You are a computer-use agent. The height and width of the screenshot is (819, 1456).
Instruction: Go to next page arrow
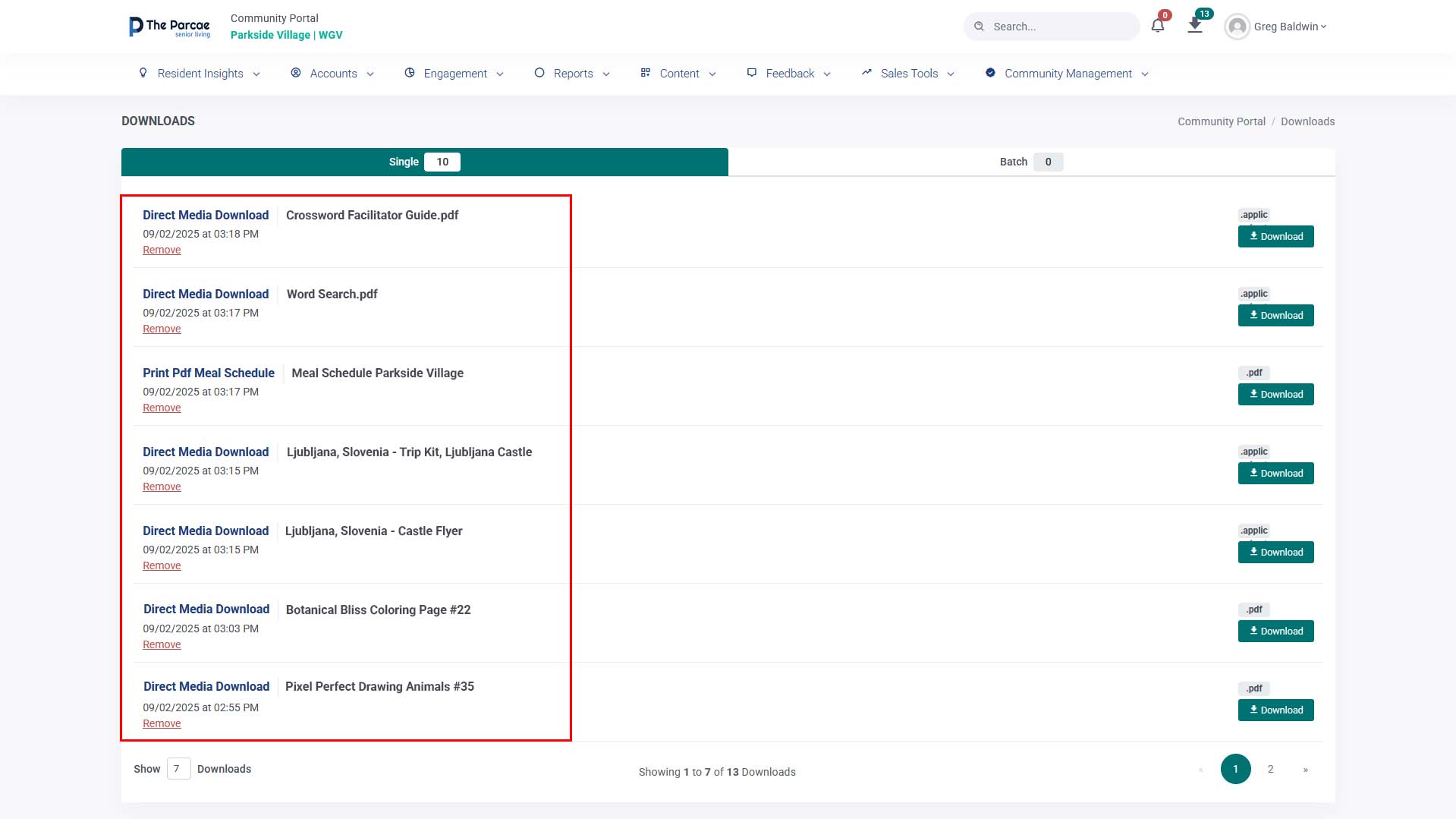[x=1305, y=770]
